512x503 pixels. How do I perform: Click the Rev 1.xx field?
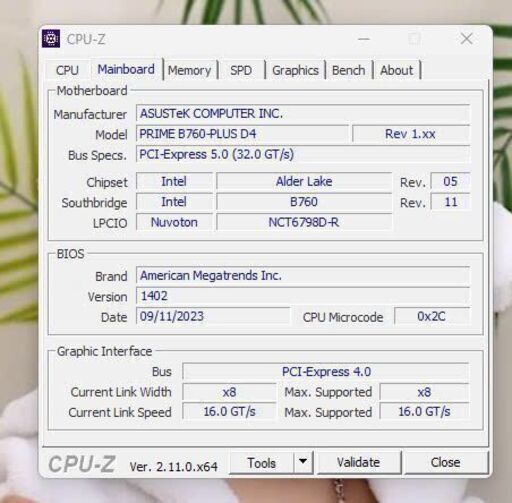coord(411,134)
